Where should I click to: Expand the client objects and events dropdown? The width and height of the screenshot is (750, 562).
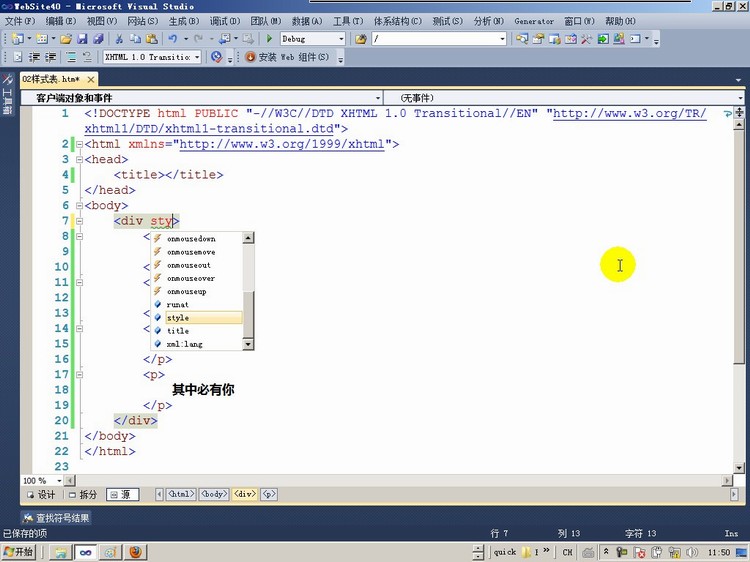coord(378,98)
